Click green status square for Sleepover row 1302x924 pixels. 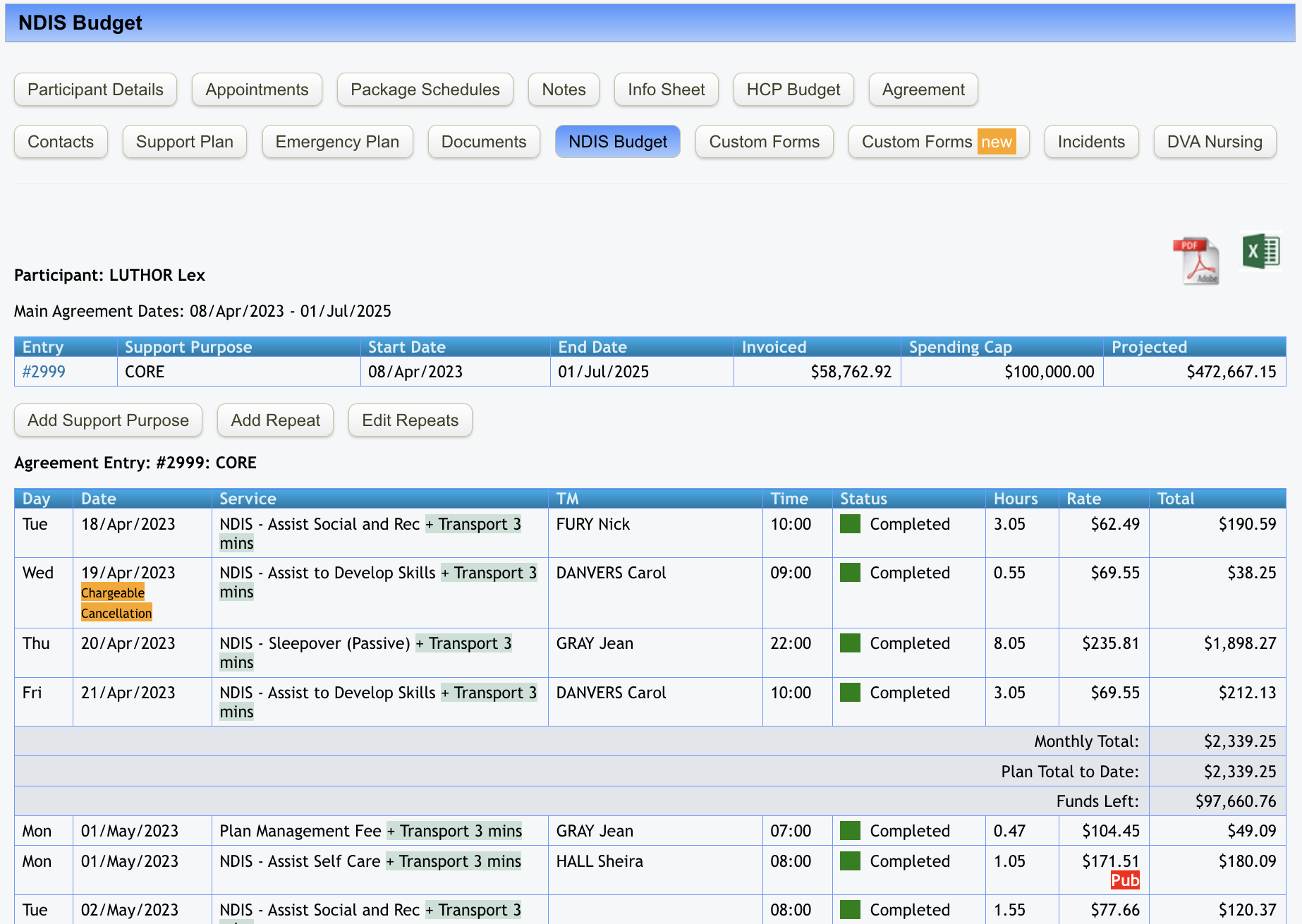pos(850,643)
